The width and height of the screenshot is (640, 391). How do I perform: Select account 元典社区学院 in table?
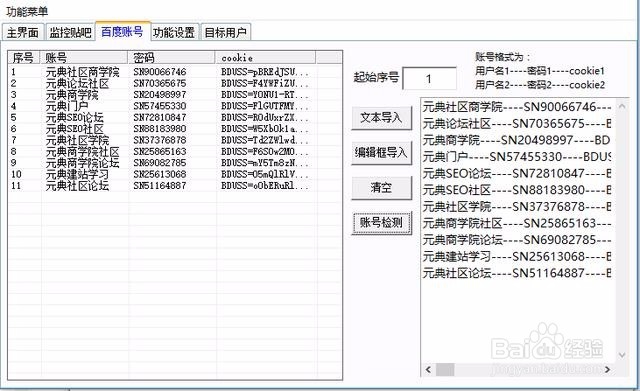77,140
